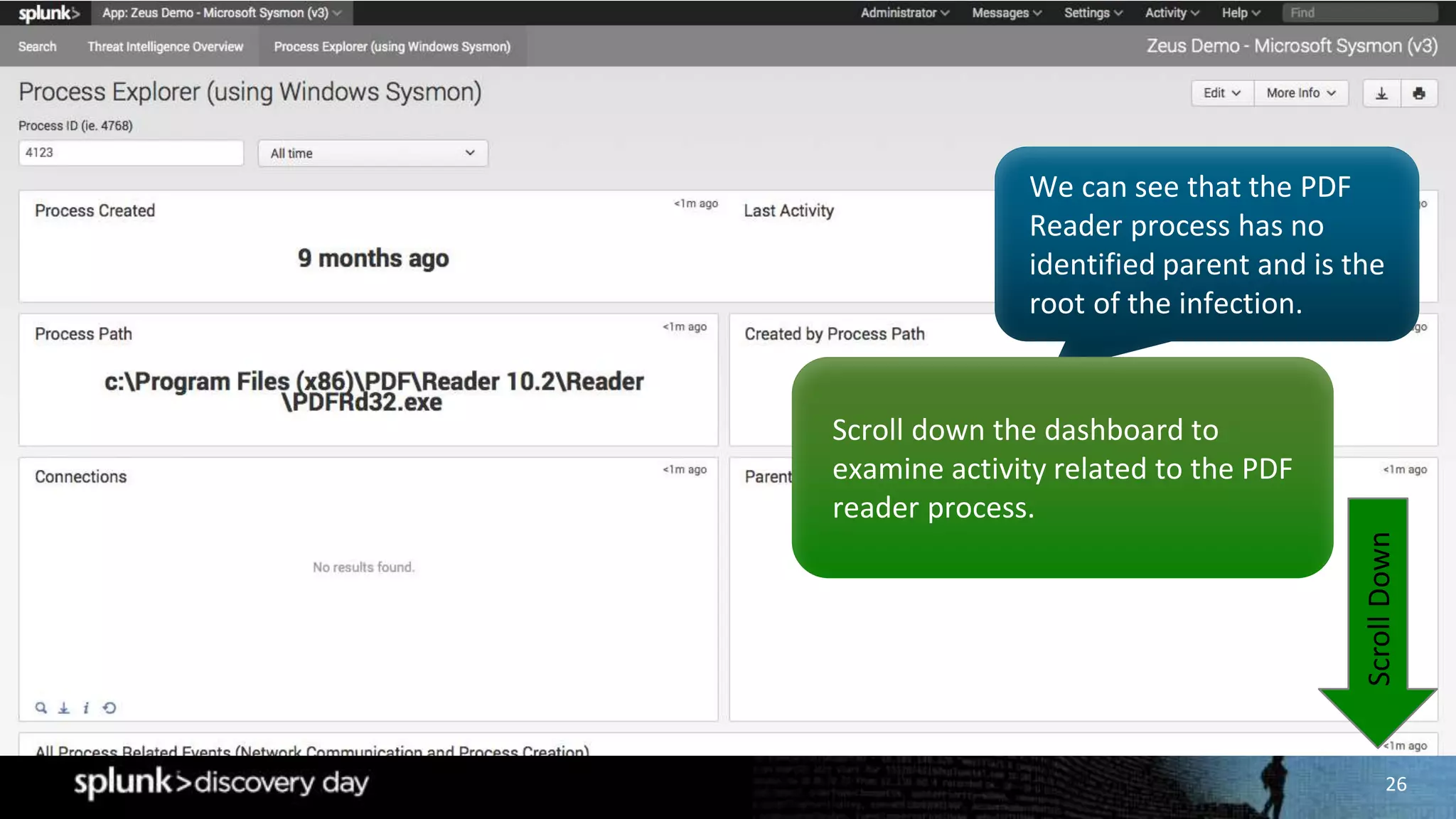Viewport: 1456px width, 819px height.
Task: Click the Process Created panel title
Action: pyautogui.click(x=95, y=210)
